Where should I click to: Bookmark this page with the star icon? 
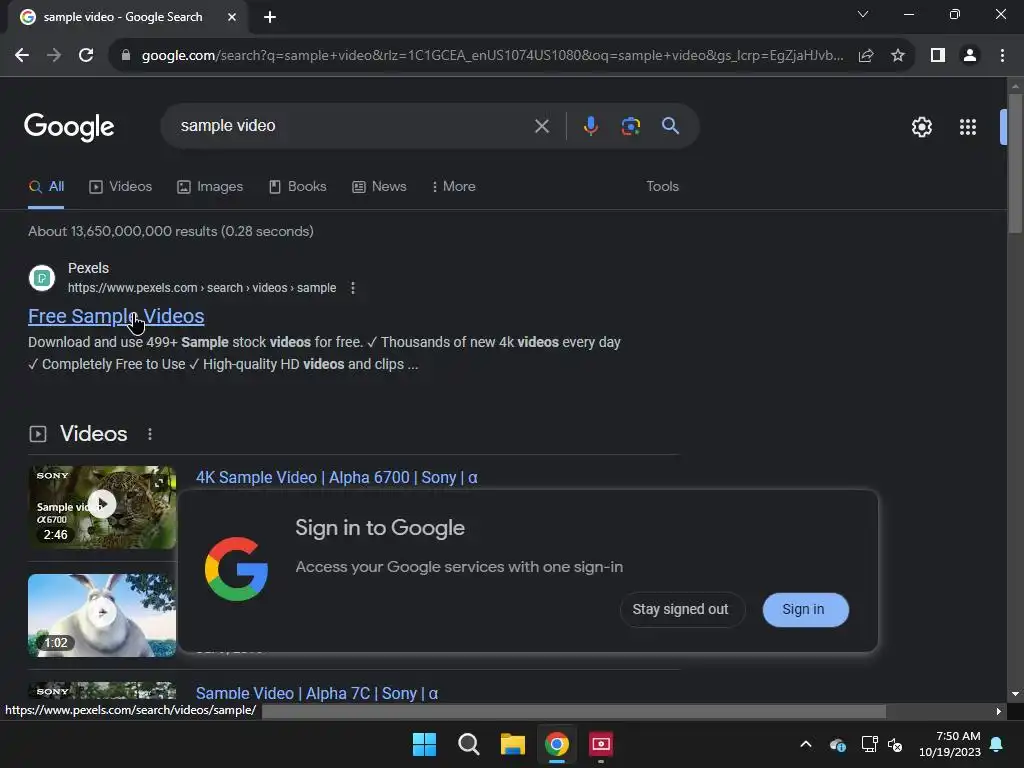(898, 56)
